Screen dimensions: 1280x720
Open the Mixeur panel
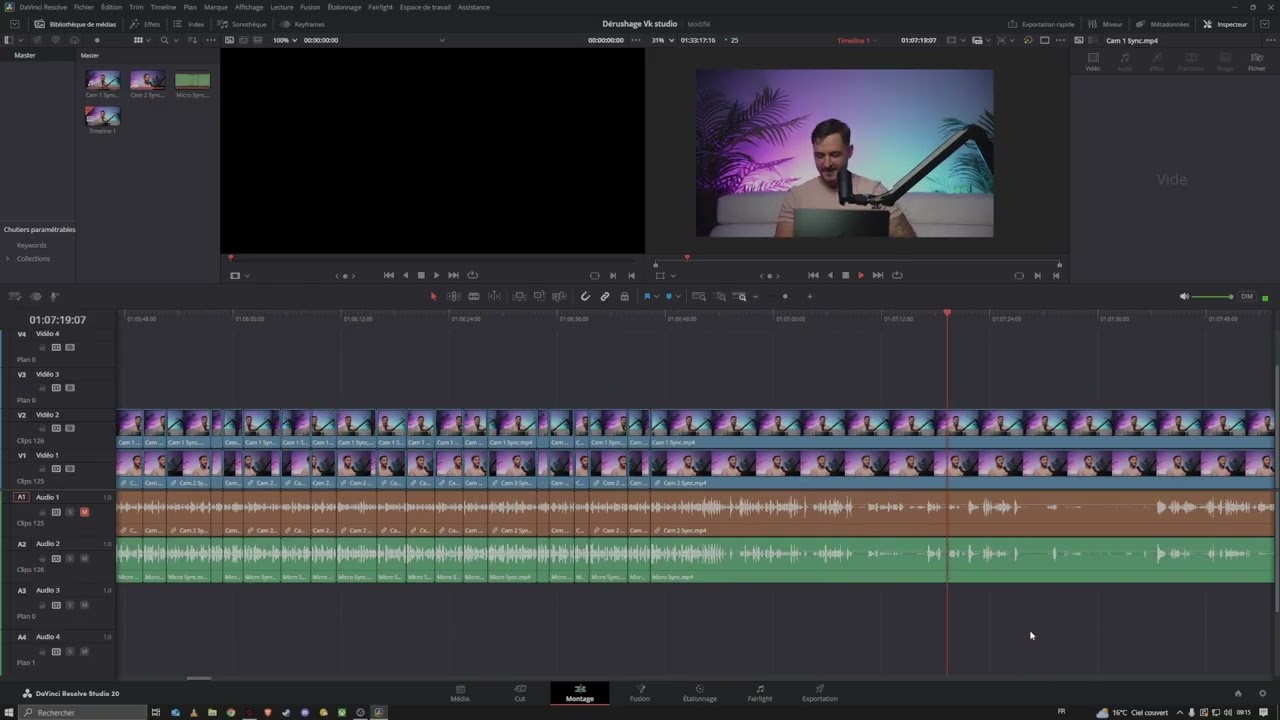tap(1106, 24)
